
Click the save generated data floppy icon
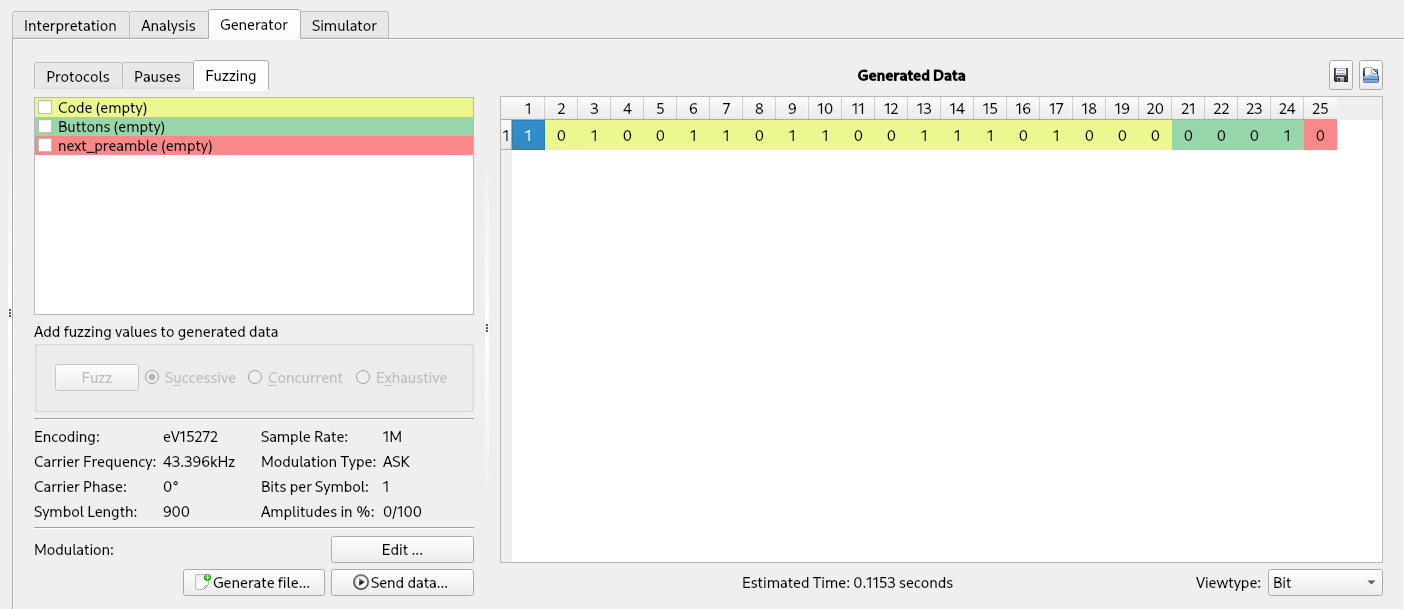coord(1340,75)
